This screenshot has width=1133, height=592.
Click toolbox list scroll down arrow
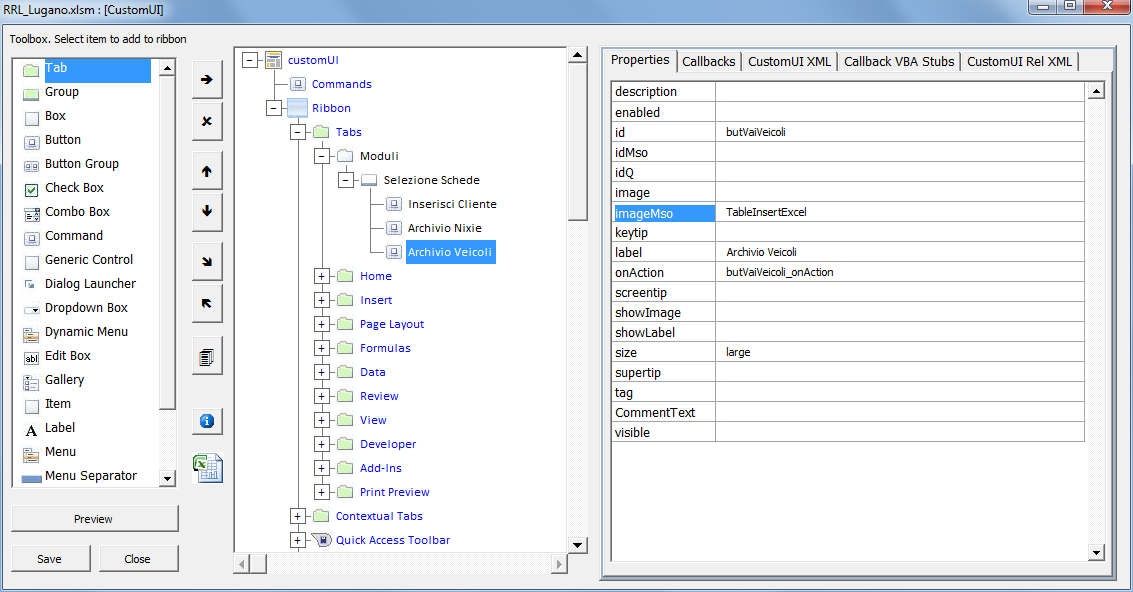pyautogui.click(x=168, y=479)
